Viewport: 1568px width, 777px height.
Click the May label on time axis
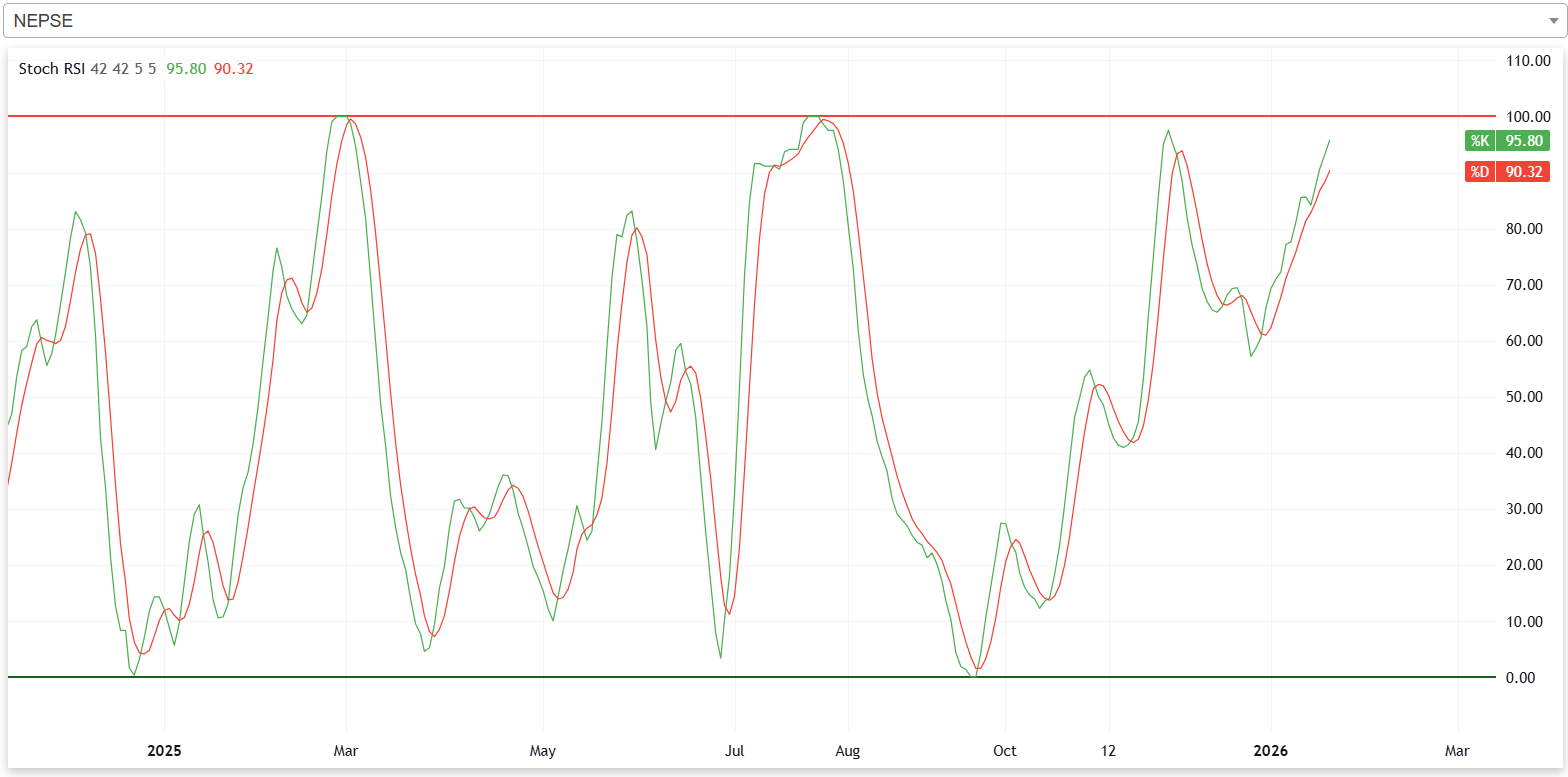(543, 751)
